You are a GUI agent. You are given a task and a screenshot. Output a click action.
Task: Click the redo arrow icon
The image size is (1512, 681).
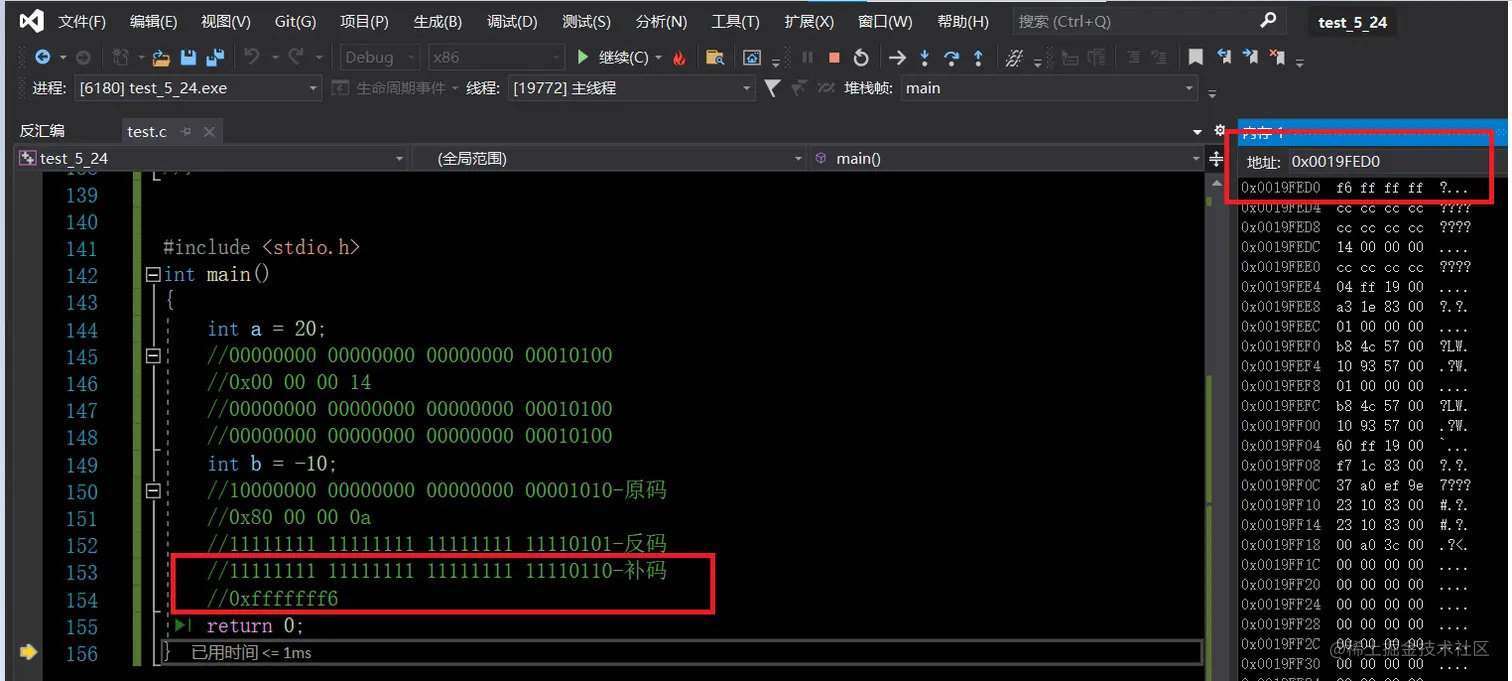coord(297,58)
